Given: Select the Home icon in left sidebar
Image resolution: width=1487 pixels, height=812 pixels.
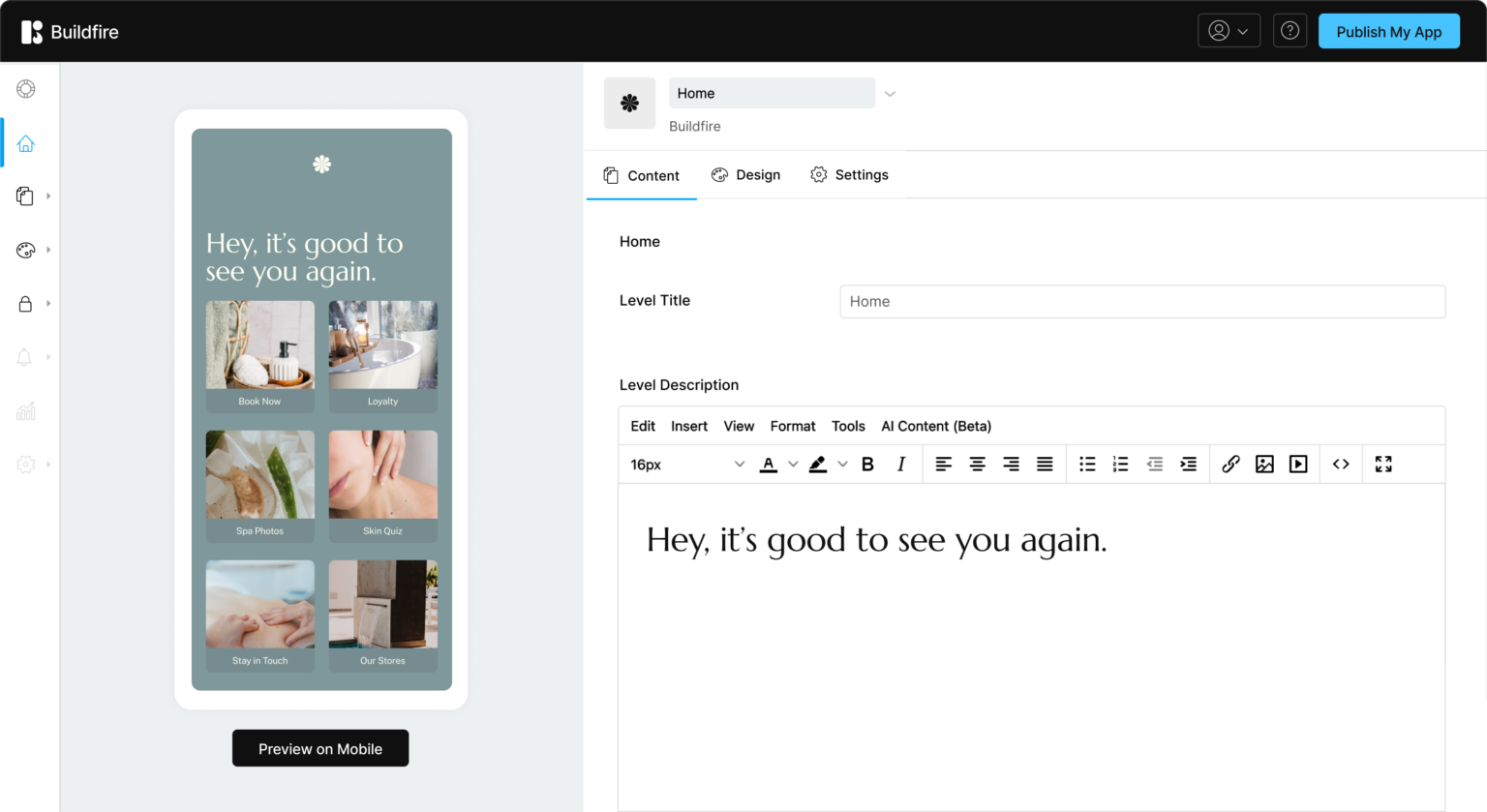Looking at the screenshot, I should [x=26, y=143].
